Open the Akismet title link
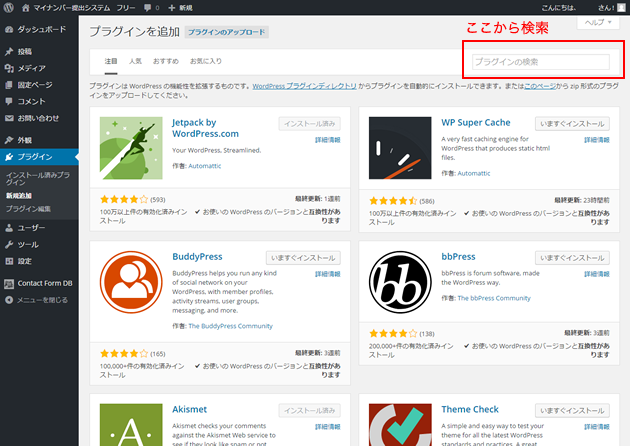This screenshot has height=446, width=630. pyautogui.click(x=190, y=409)
